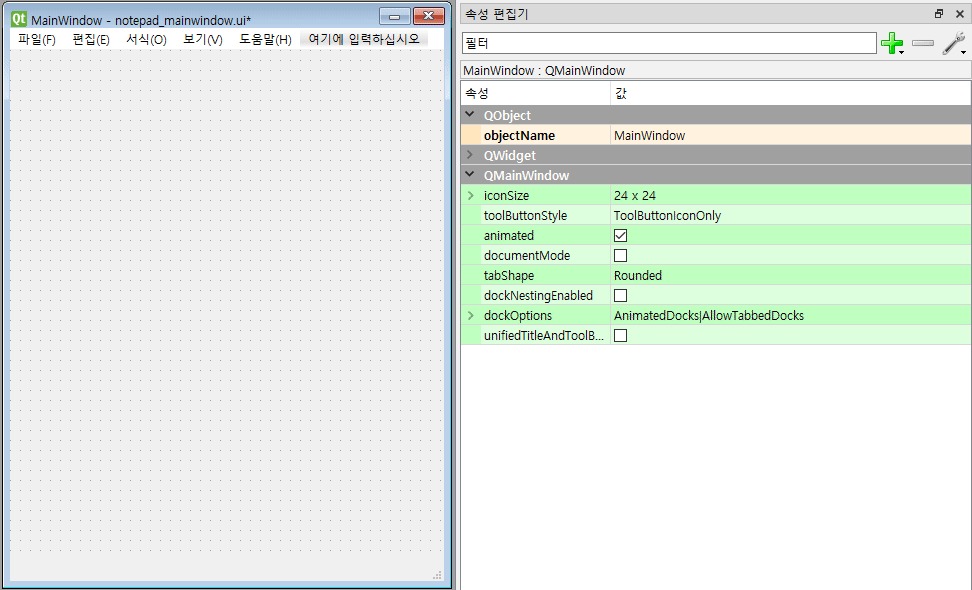This screenshot has width=972, height=590.
Task: Open the 파일(F) menu in the form
Action: 37,40
